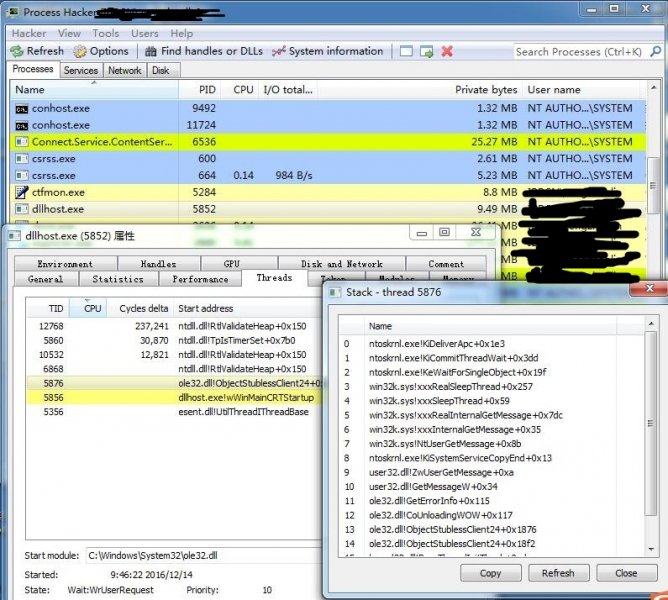Click Copy in the Stack window

click(490, 573)
